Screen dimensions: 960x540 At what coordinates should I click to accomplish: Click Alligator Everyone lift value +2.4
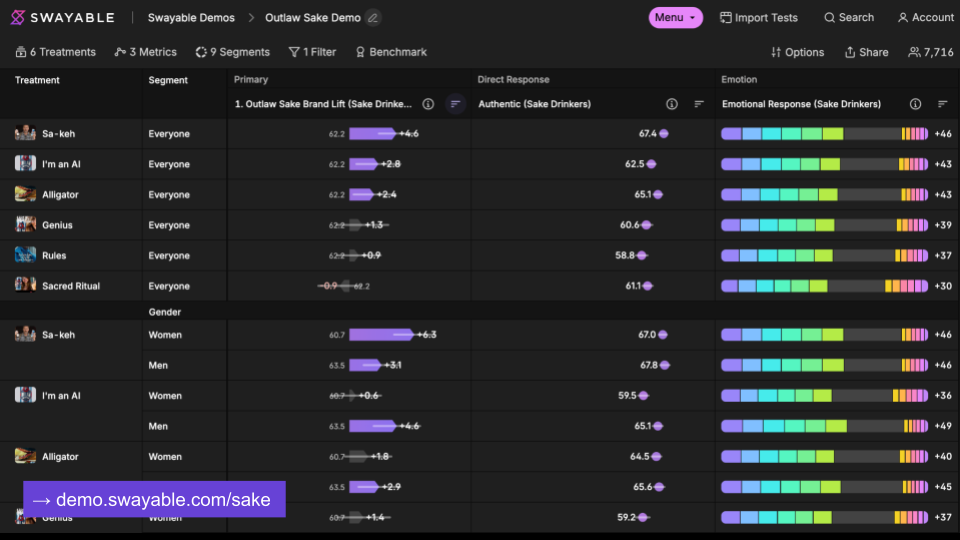386,195
